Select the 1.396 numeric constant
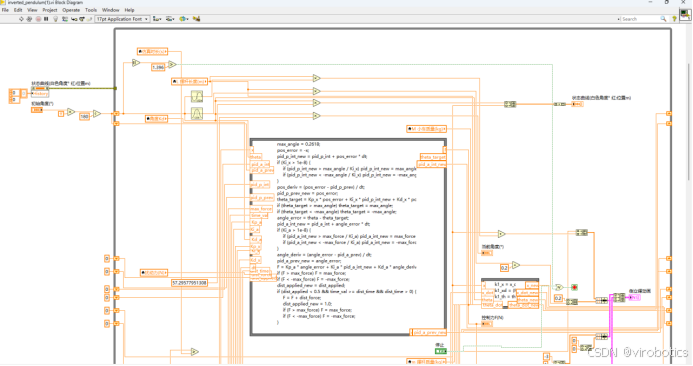693x366 pixels. (x=158, y=67)
